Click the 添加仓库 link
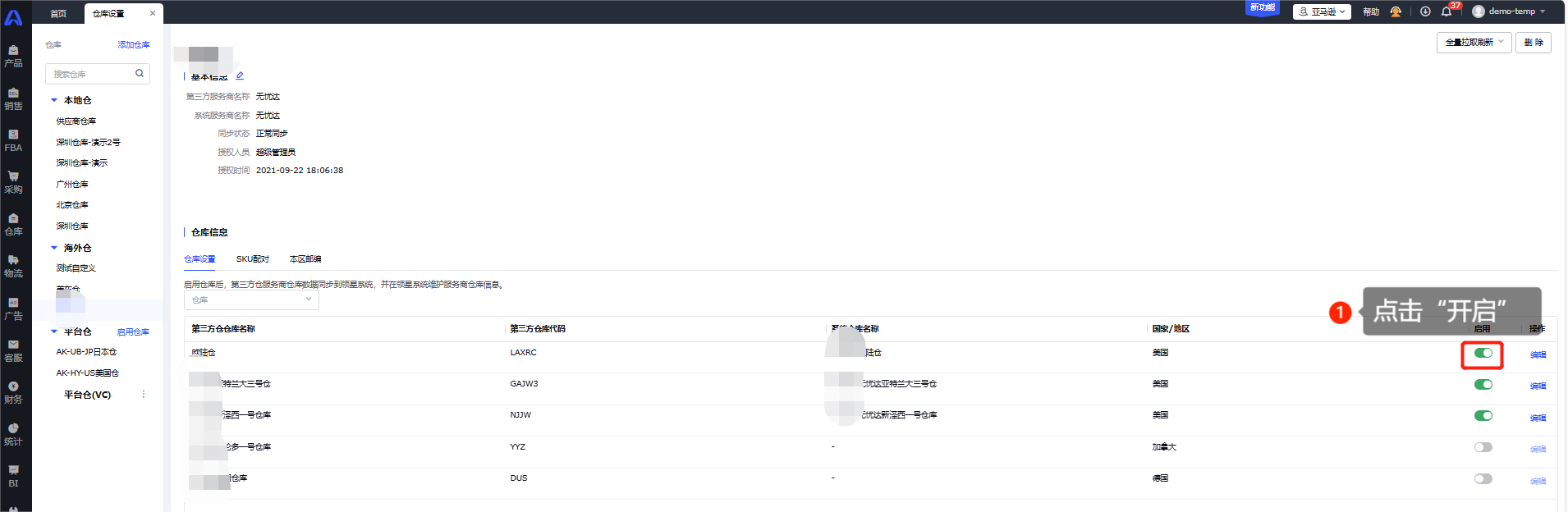The image size is (1568, 512). coord(133,45)
